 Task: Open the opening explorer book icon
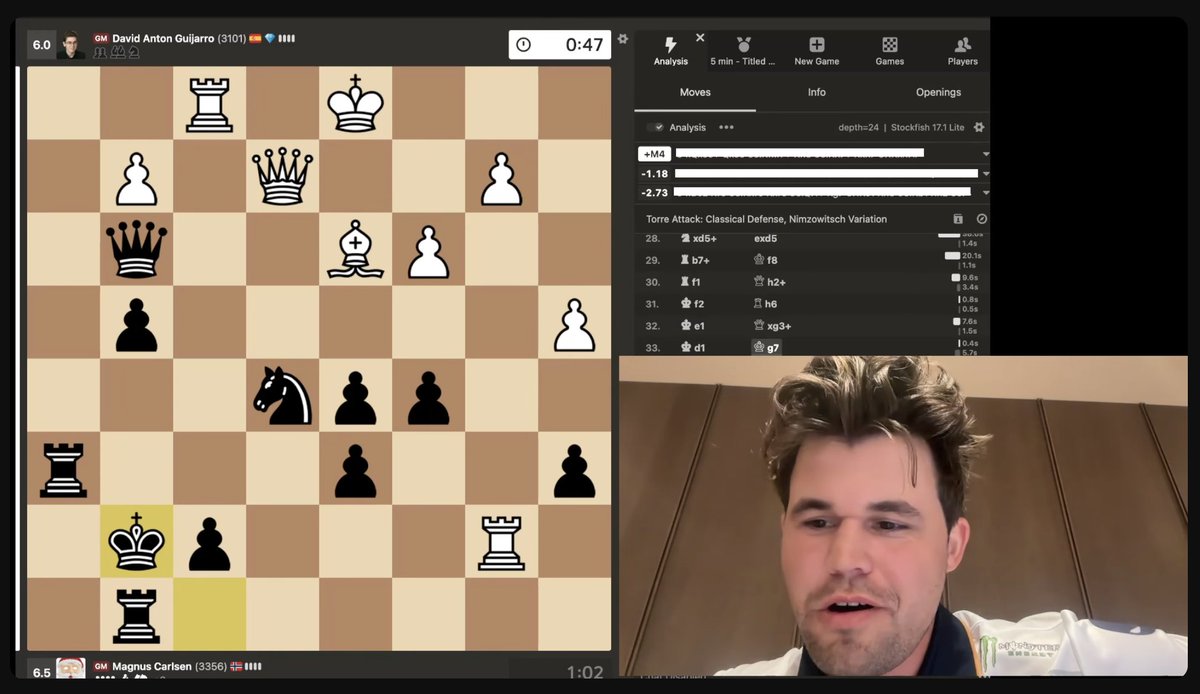pyautogui.click(x=958, y=219)
